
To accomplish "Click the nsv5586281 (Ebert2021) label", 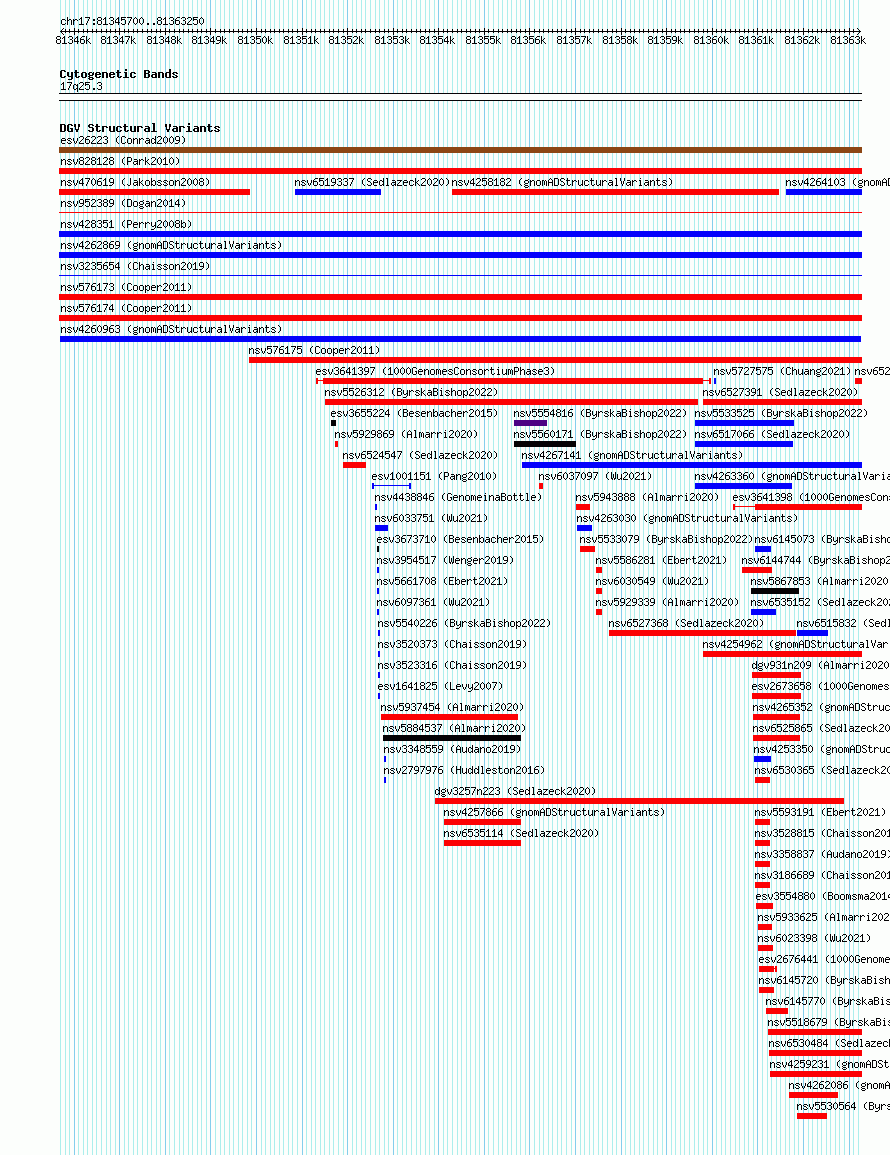I will click(x=662, y=561).
